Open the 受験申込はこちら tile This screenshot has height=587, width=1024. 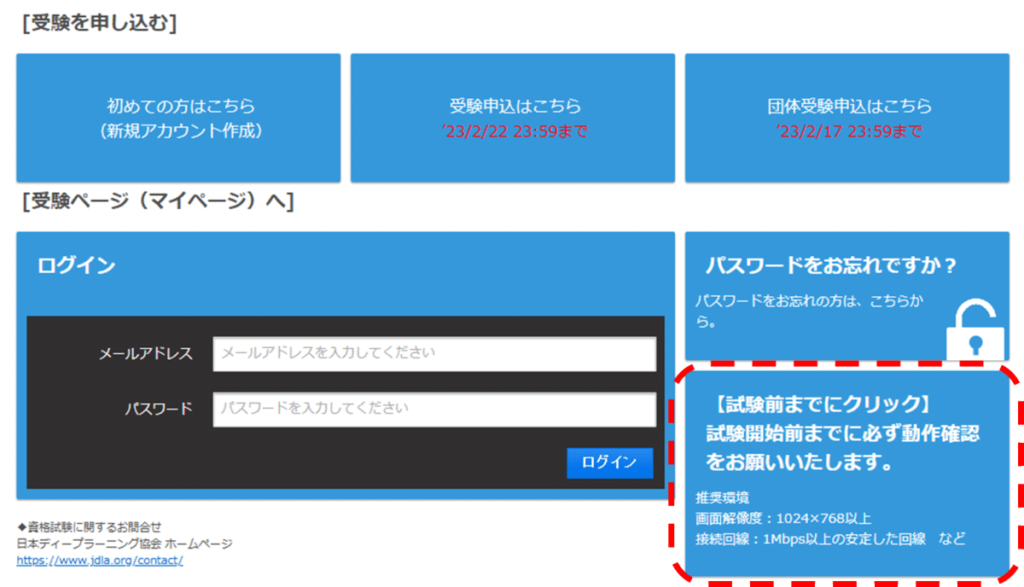513,118
